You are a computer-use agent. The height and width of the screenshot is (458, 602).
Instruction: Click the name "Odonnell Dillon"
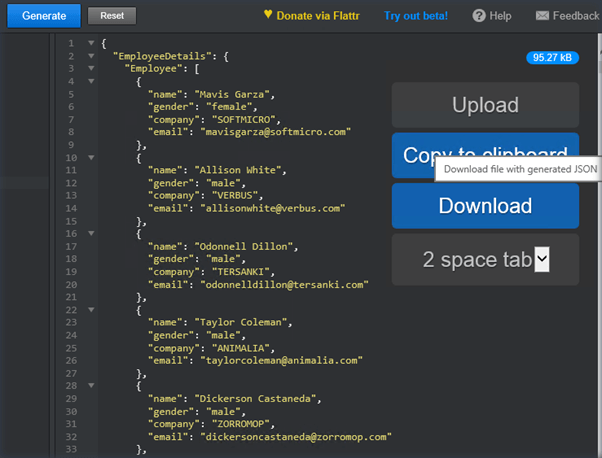tap(243, 246)
